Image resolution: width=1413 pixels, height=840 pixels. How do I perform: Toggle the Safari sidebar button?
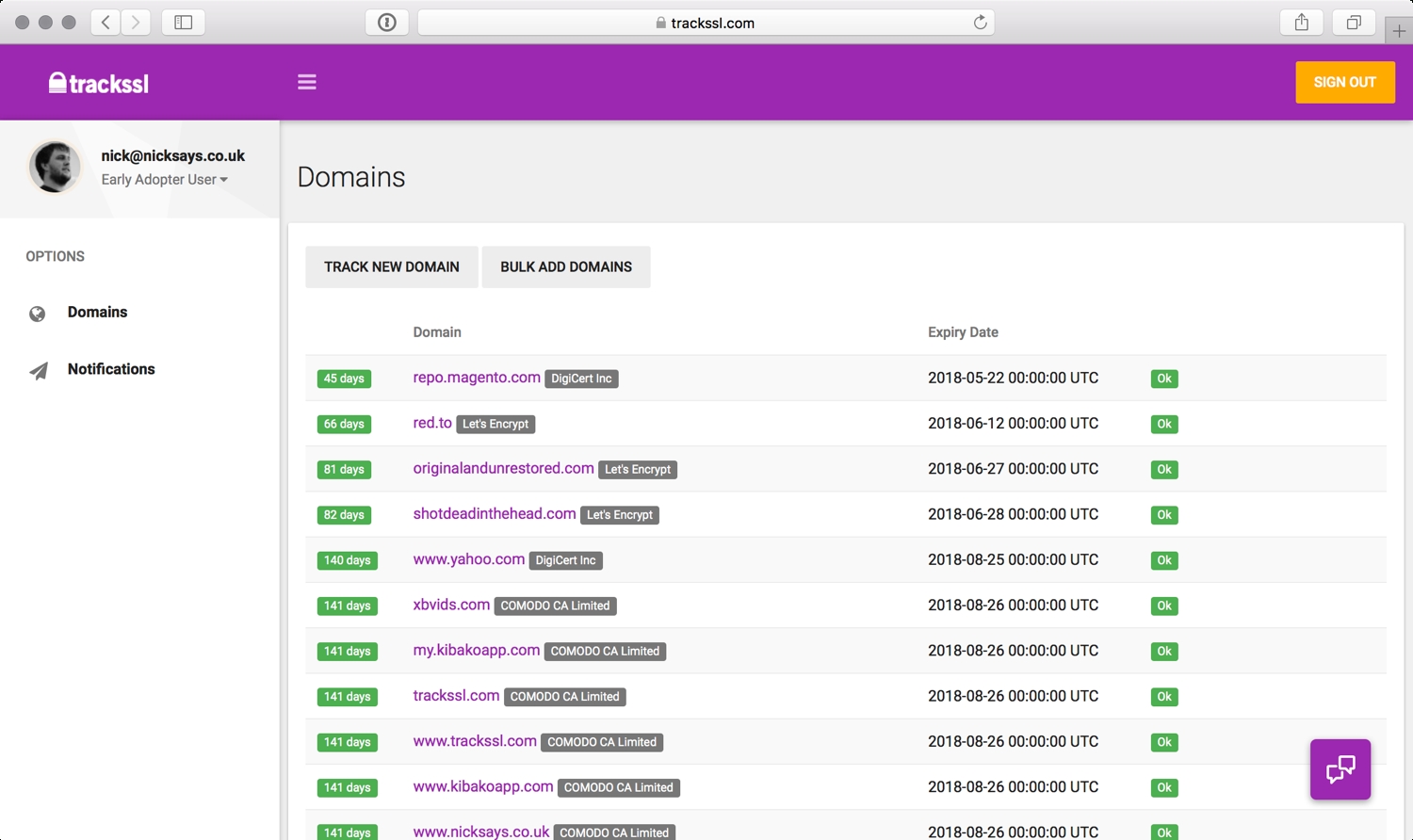tap(184, 23)
